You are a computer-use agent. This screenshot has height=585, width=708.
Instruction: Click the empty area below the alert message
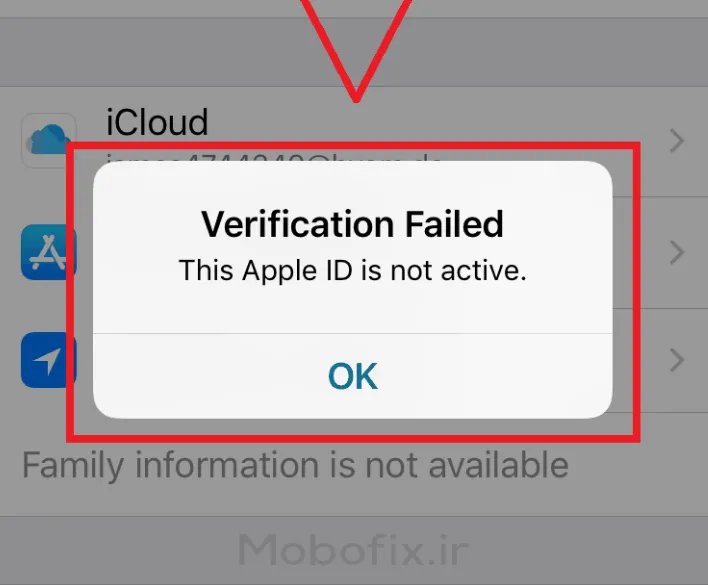(353, 309)
